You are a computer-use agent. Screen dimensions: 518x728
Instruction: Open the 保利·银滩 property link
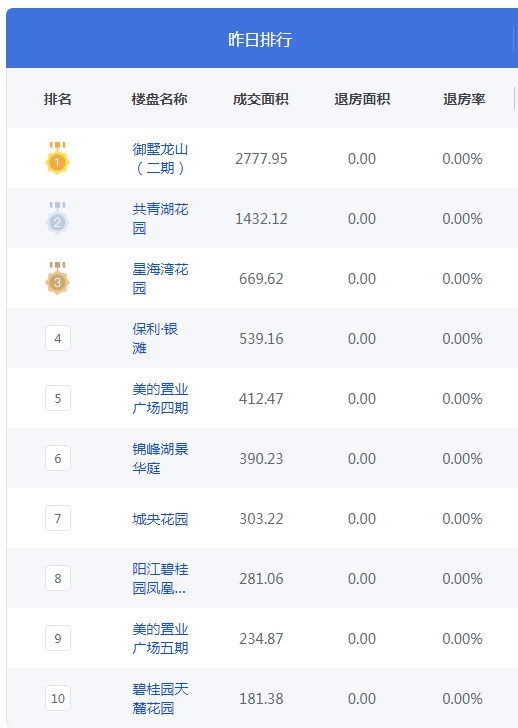(x=155, y=338)
